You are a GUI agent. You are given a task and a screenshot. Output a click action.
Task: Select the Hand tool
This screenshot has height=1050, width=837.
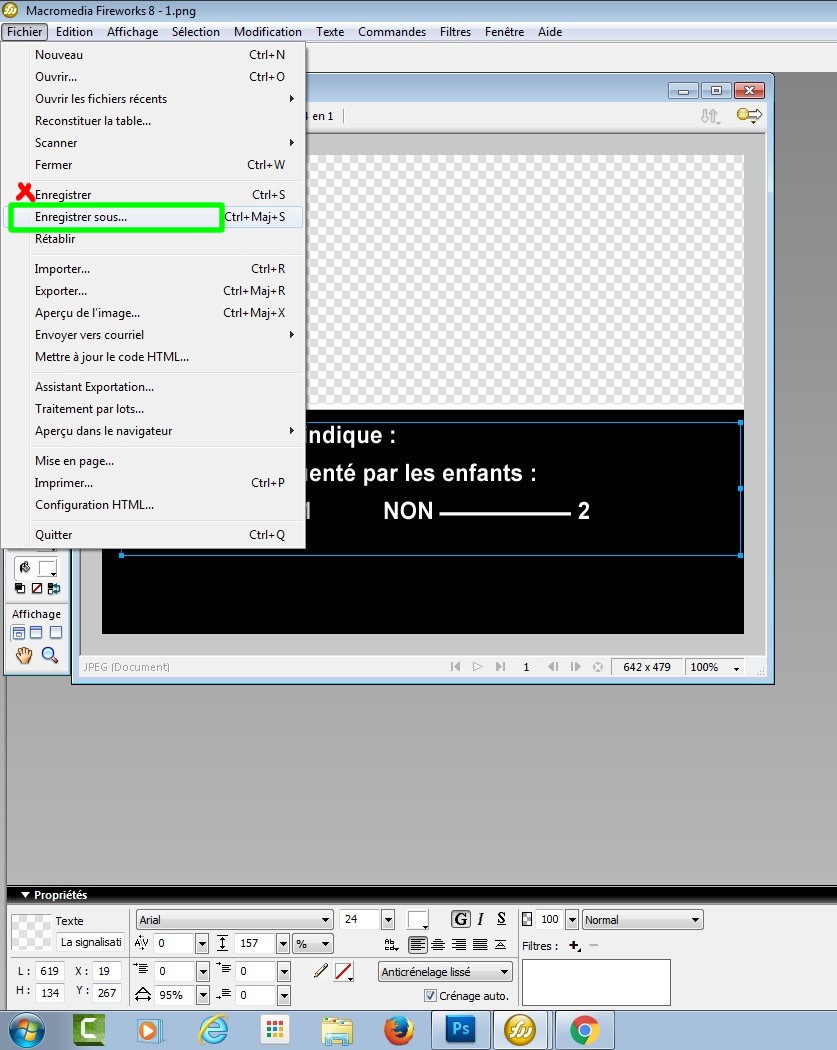click(24, 655)
